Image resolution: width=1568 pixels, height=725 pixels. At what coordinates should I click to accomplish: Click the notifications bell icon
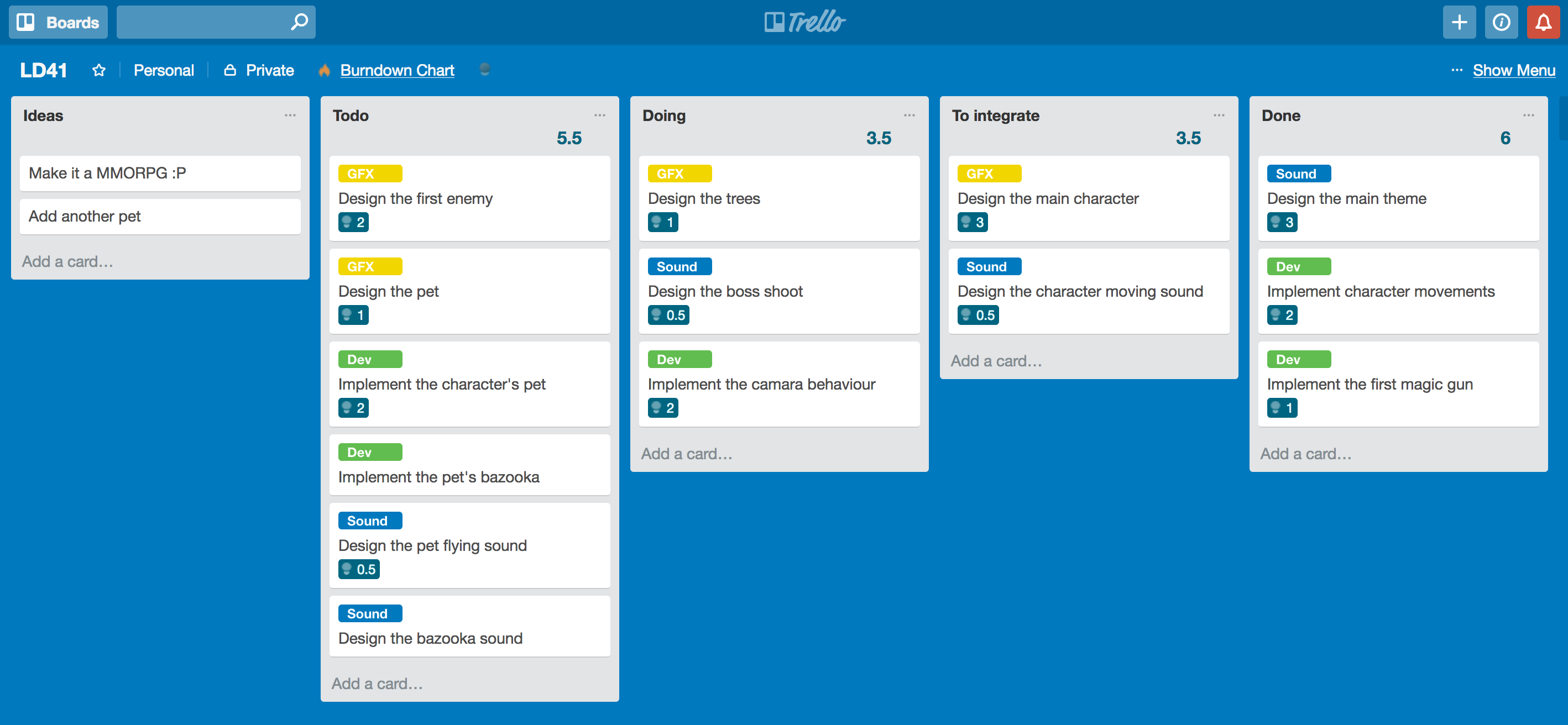click(1543, 22)
